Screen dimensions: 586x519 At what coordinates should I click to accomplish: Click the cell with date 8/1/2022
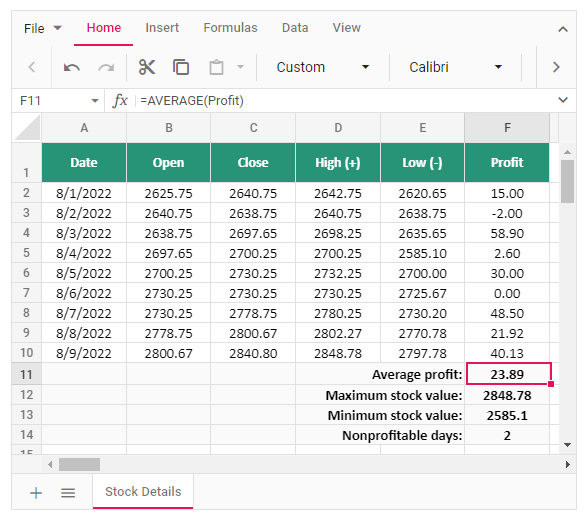pos(84,193)
